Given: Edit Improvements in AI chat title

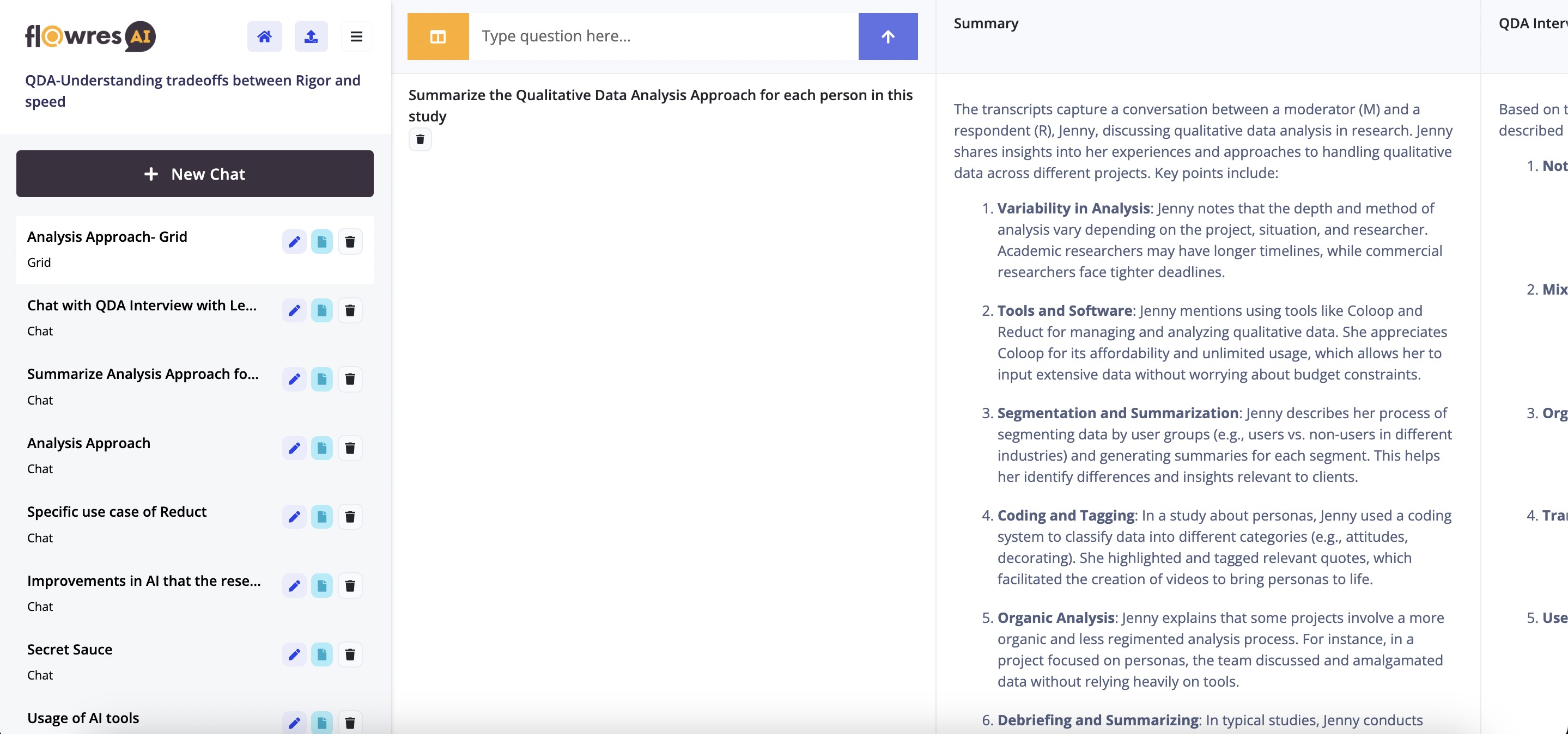Looking at the screenshot, I should click(294, 585).
